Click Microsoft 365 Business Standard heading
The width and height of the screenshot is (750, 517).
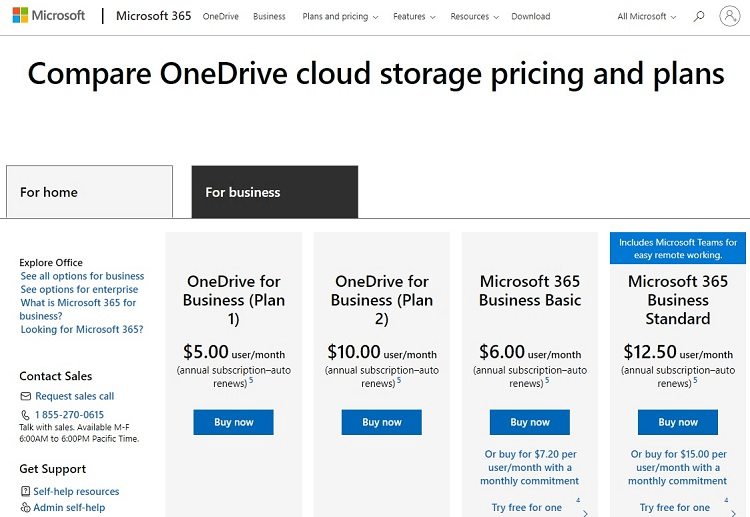678,300
